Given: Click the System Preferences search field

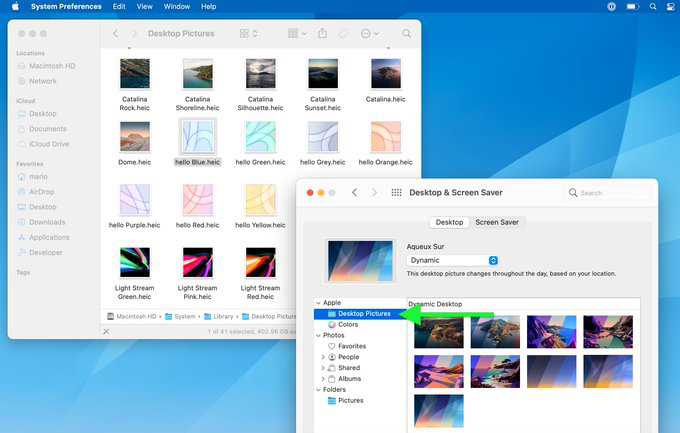Looking at the screenshot, I should coord(607,192).
